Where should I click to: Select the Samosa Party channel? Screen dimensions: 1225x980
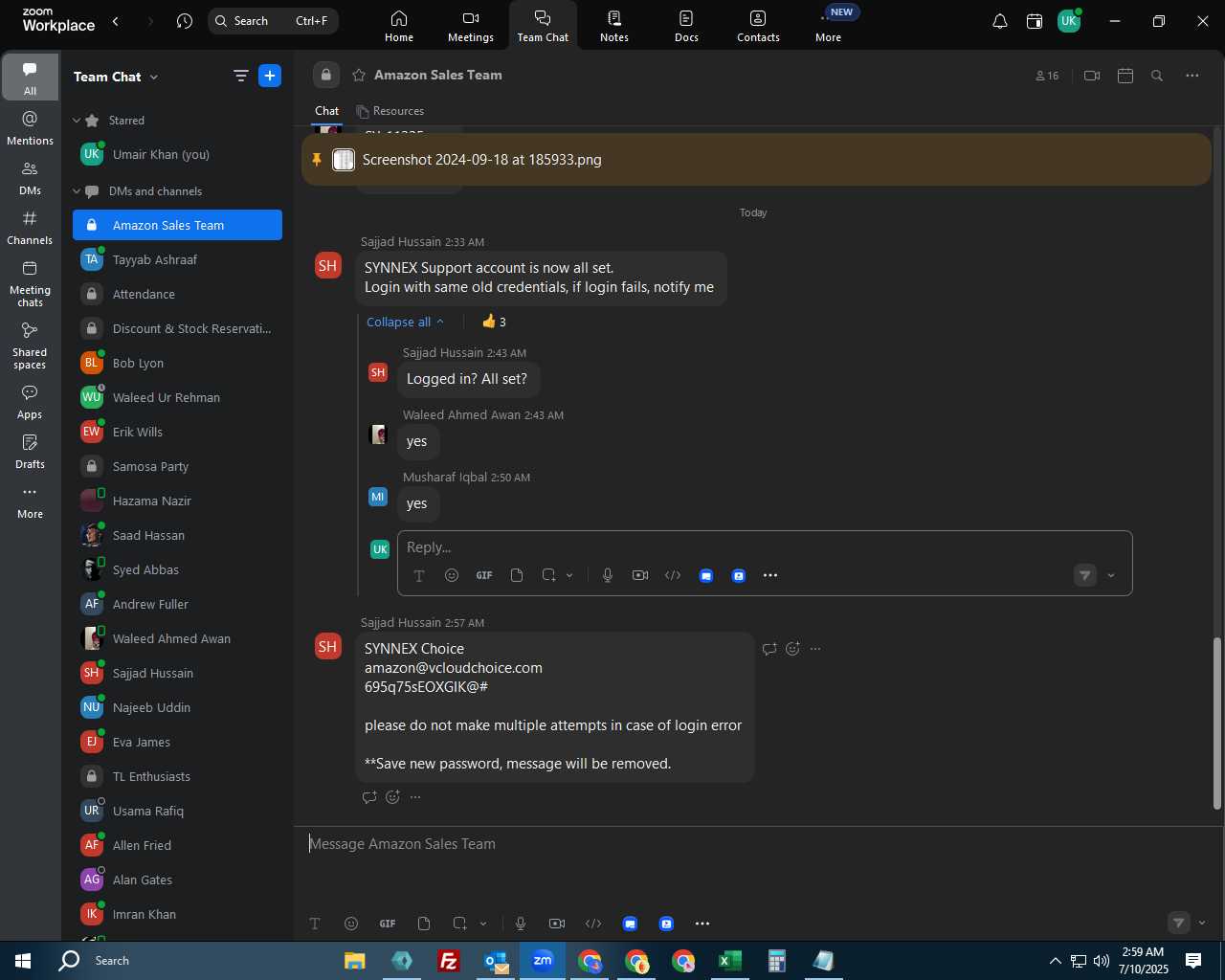(x=177, y=466)
